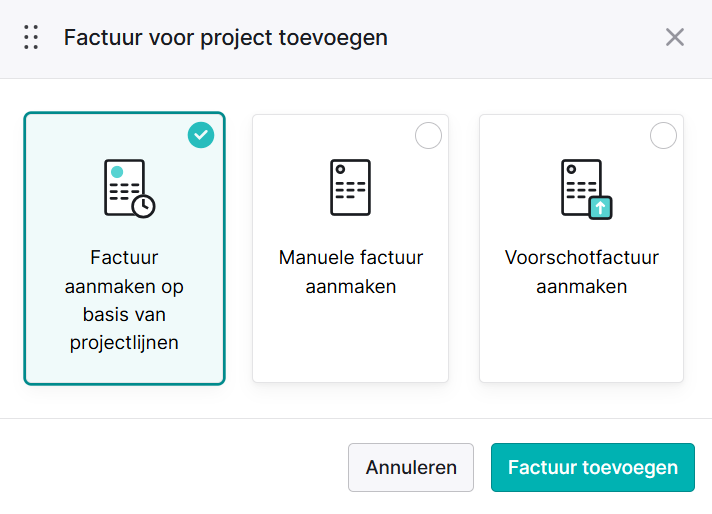The width and height of the screenshot is (712, 514).
Task: Cancel with the Annuleren button
Action: [x=411, y=467]
